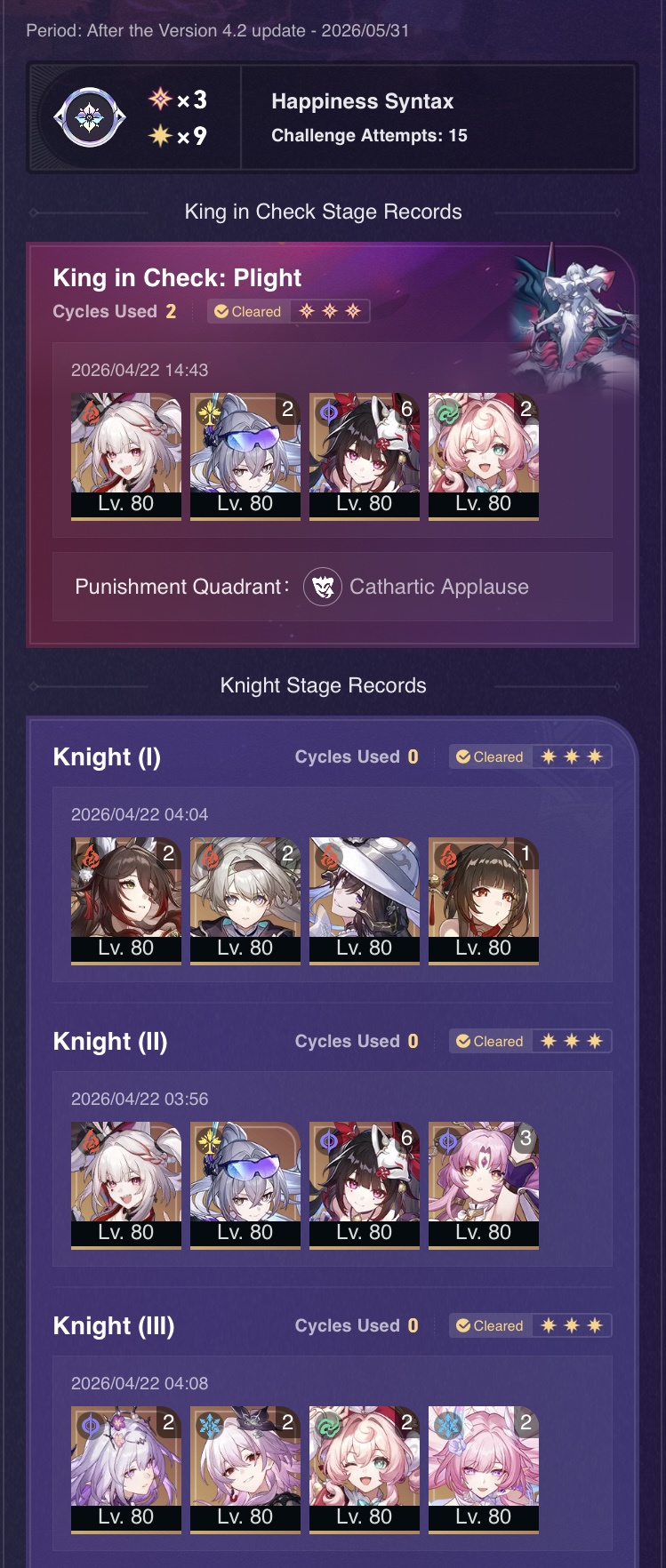
Task: Select last character portrait in Knight (III)
Action: click(484, 1469)
